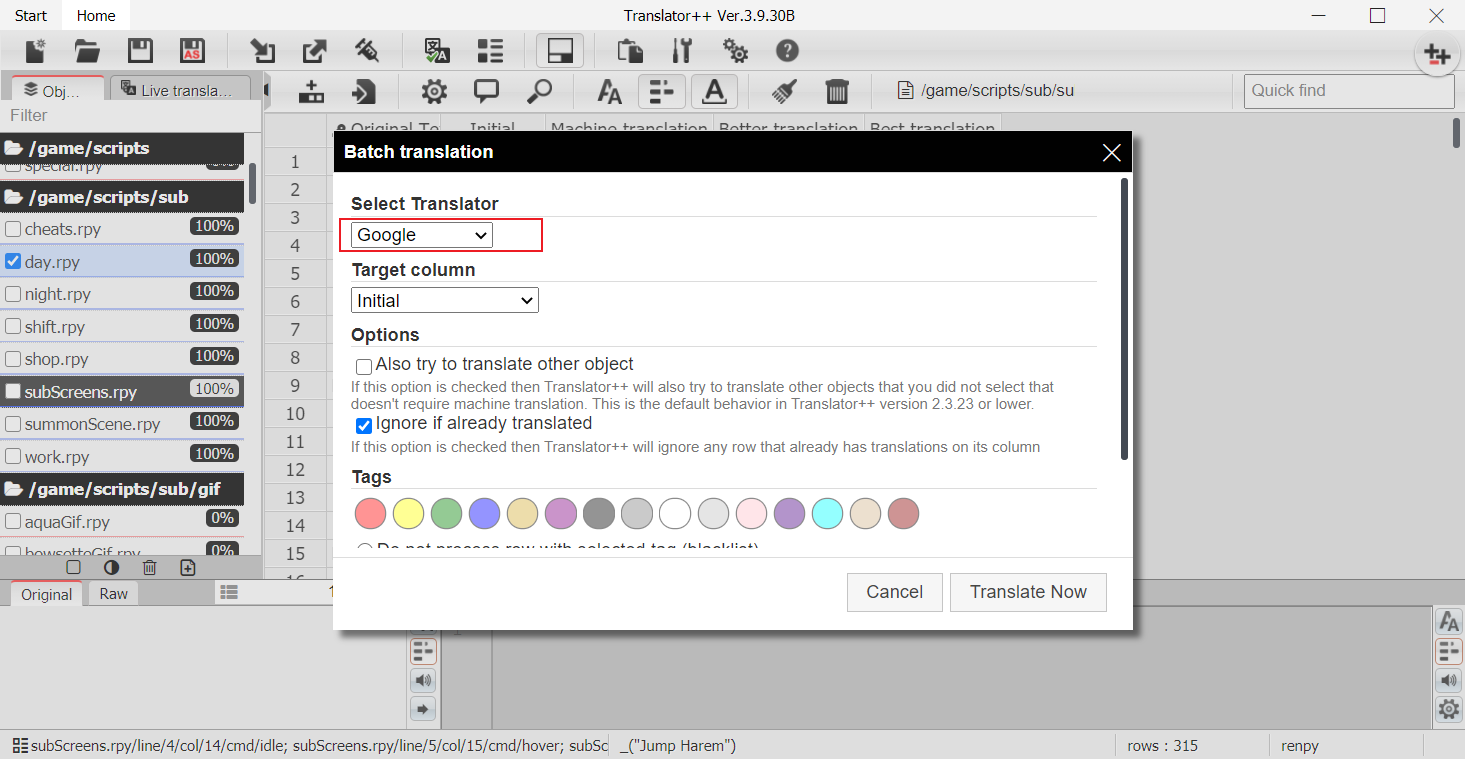Switch to the Start menu tab
The width and height of the screenshot is (1465, 759).
point(31,15)
